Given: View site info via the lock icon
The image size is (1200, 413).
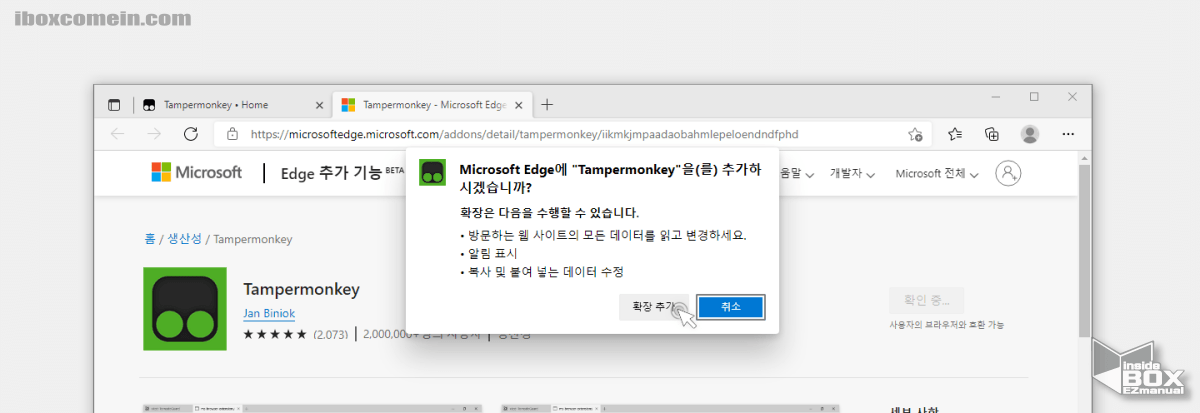Looking at the screenshot, I should click(232, 134).
